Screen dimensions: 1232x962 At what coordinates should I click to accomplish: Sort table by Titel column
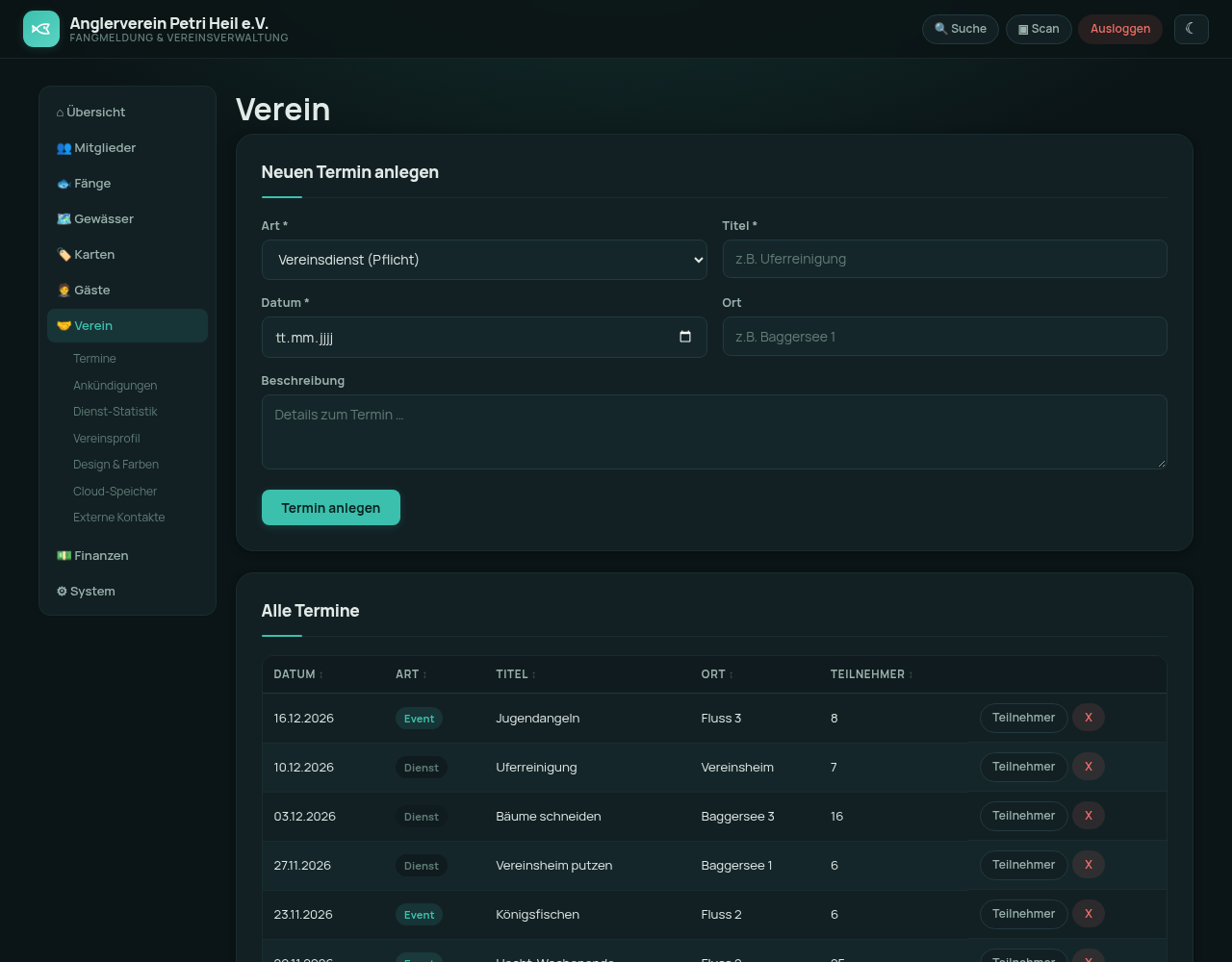(x=516, y=674)
